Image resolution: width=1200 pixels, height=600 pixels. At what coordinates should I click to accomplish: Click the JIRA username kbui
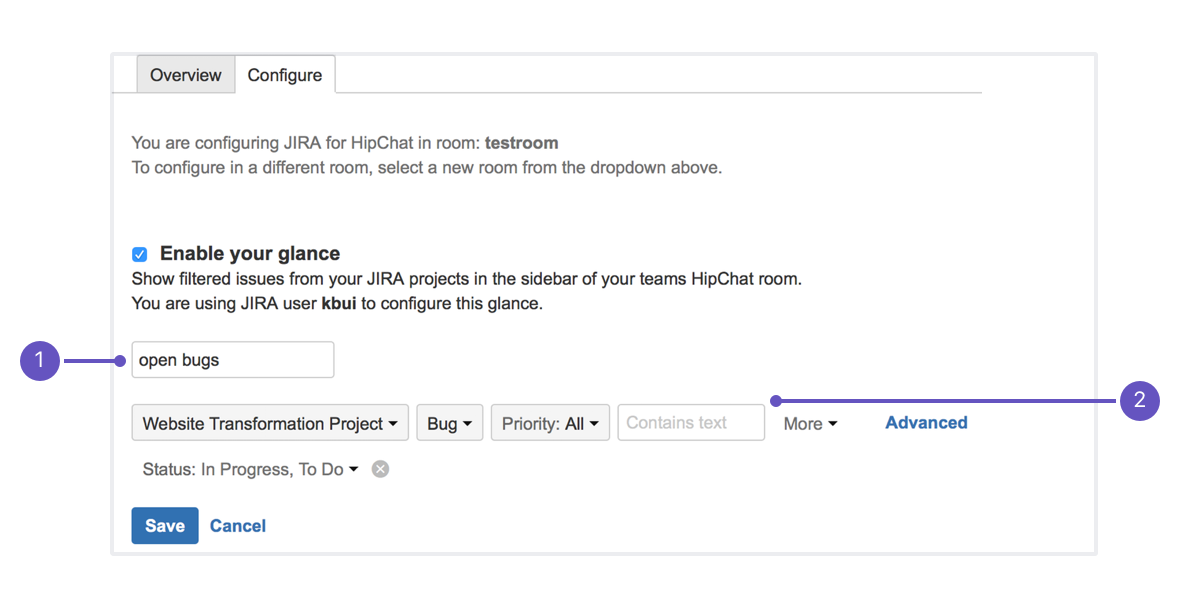point(340,303)
